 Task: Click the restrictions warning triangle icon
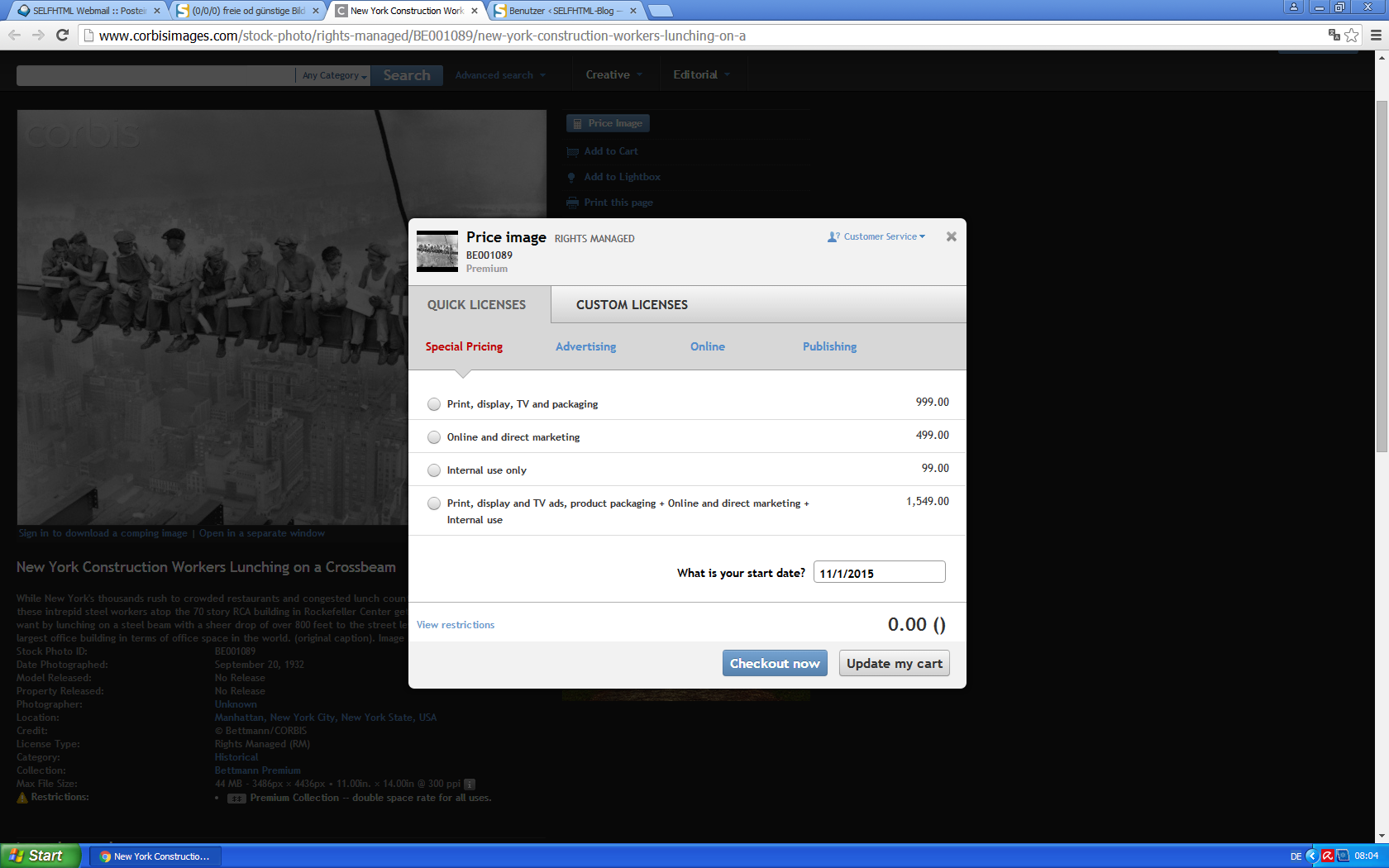click(22, 797)
